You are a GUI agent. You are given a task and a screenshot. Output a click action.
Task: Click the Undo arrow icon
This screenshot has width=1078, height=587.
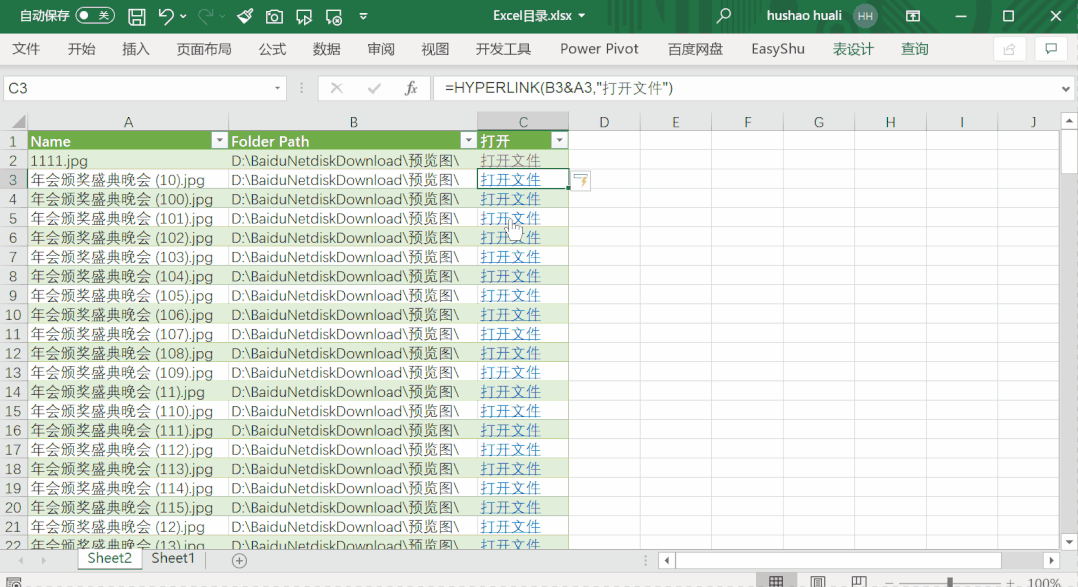pos(166,16)
